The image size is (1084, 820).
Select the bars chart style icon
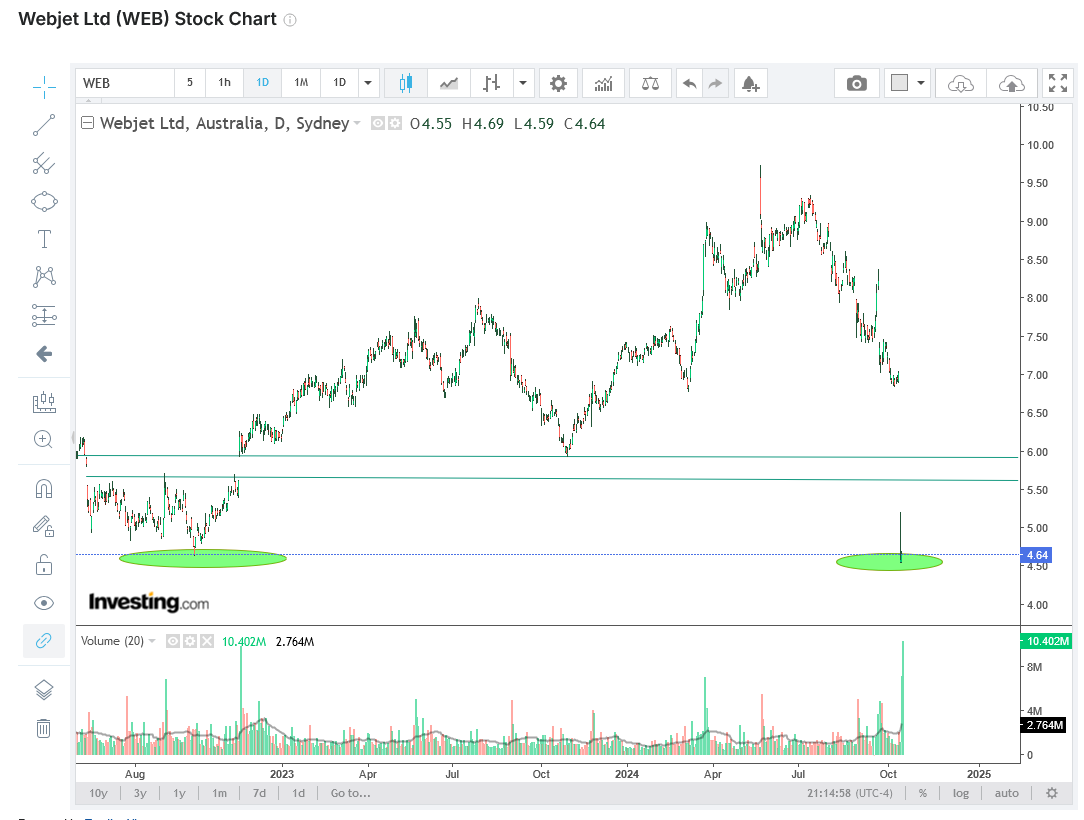coord(491,84)
